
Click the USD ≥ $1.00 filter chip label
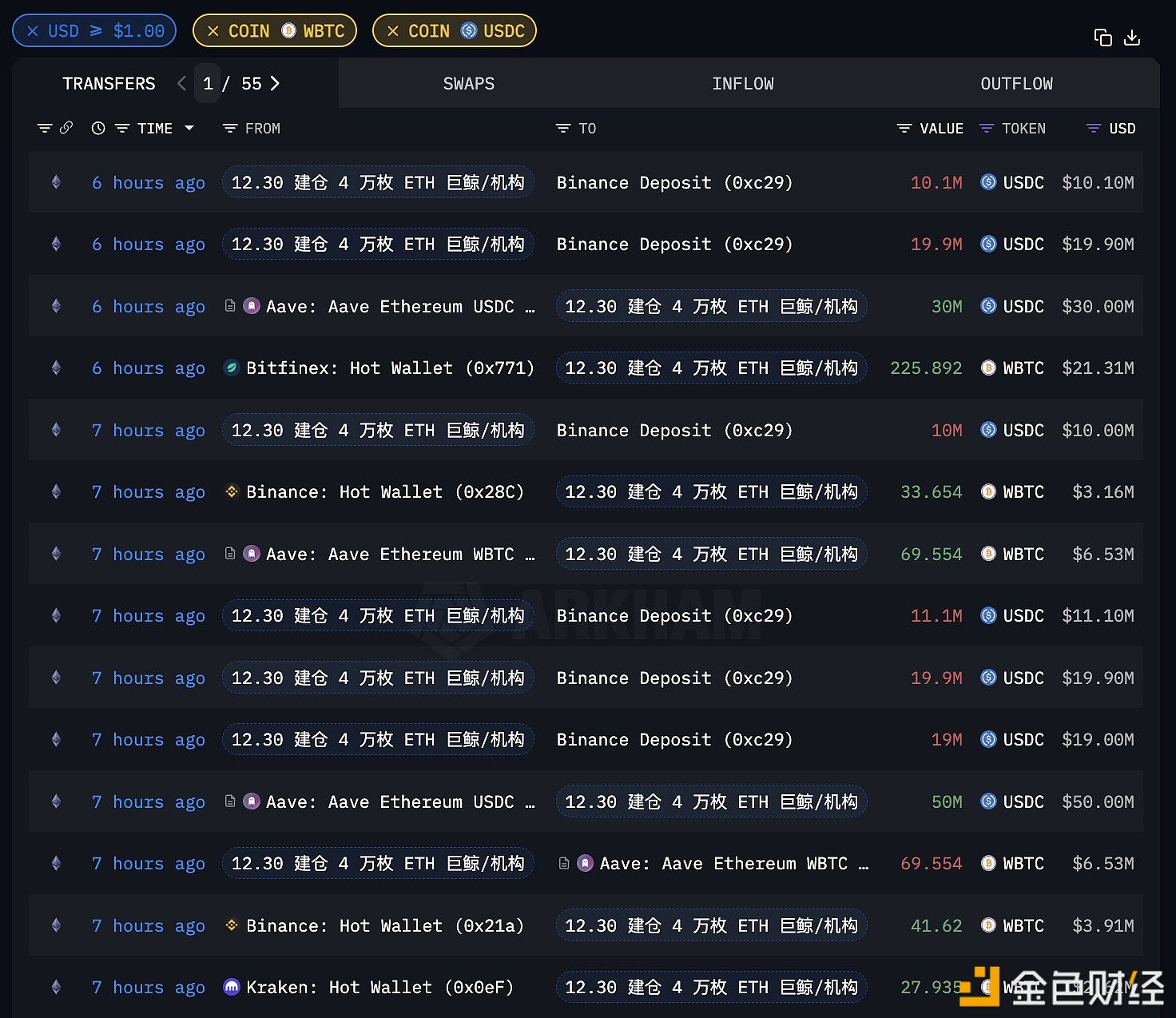point(106,31)
